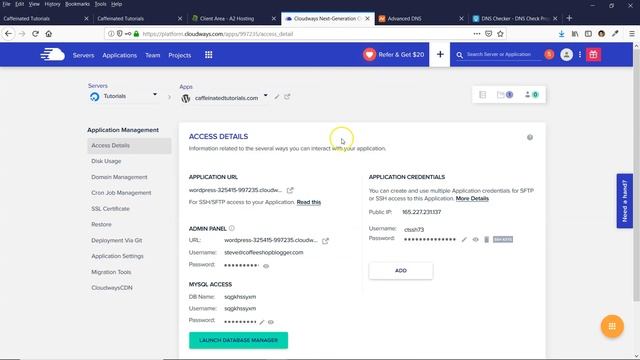This screenshot has width=640, height=360.
Task: Open Admin Panel URL external link icon
Action: coord(325,241)
